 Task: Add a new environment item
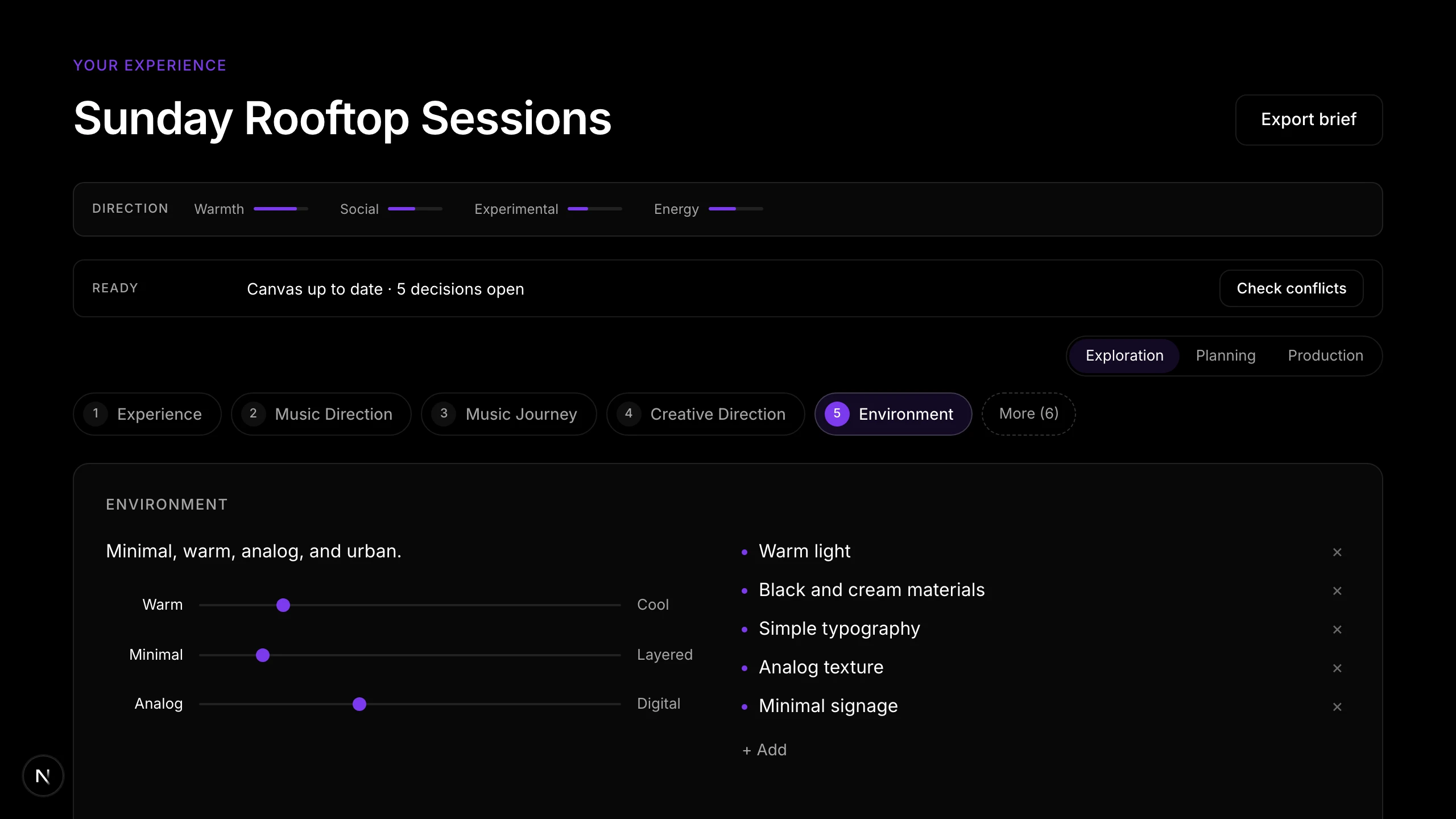point(764,750)
